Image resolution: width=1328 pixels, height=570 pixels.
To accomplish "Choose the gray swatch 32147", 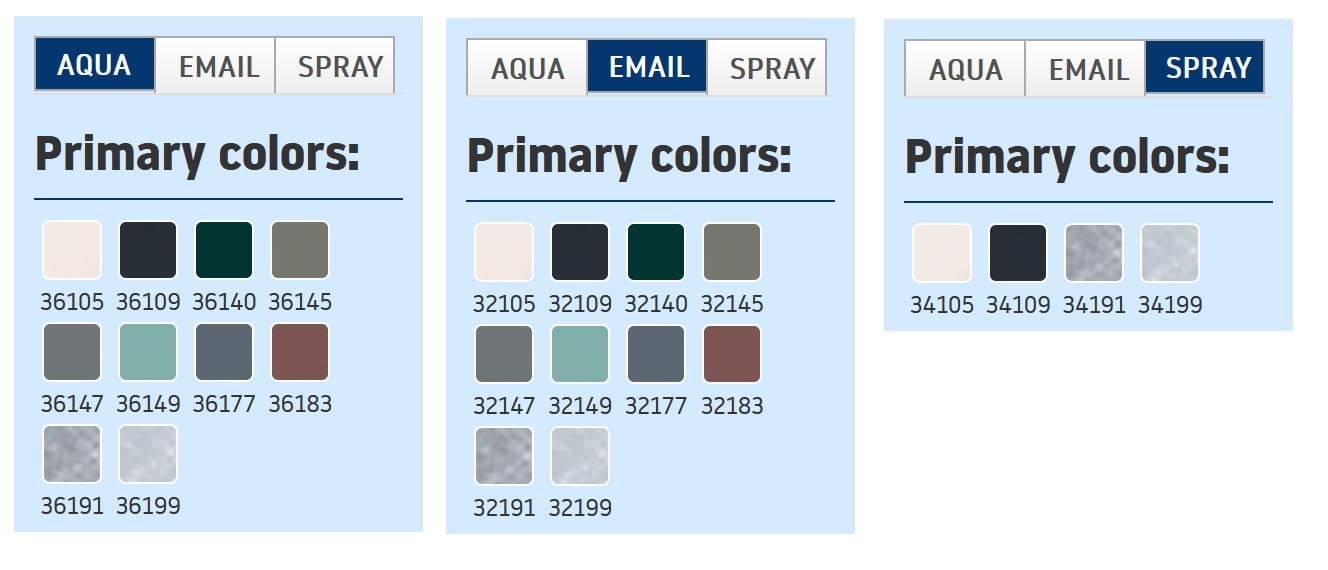I will pyautogui.click(x=504, y=354).
